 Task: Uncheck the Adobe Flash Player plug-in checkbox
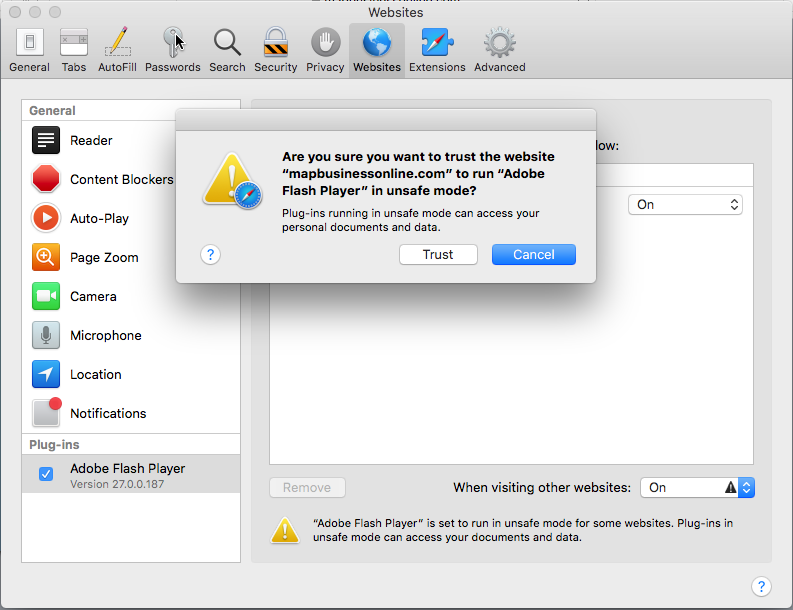46,474
